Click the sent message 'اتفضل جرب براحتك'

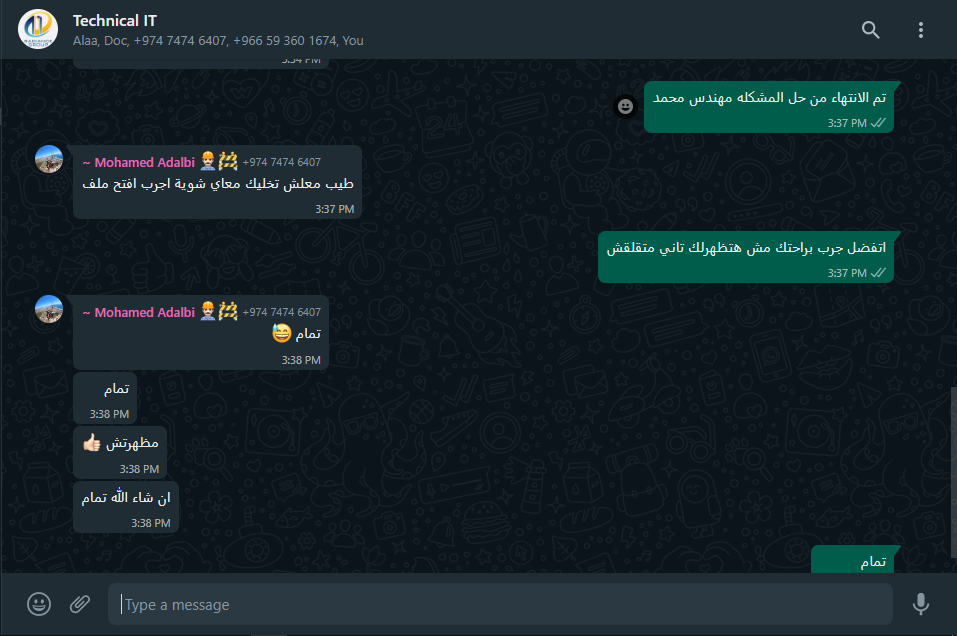[x=746, y=257]
